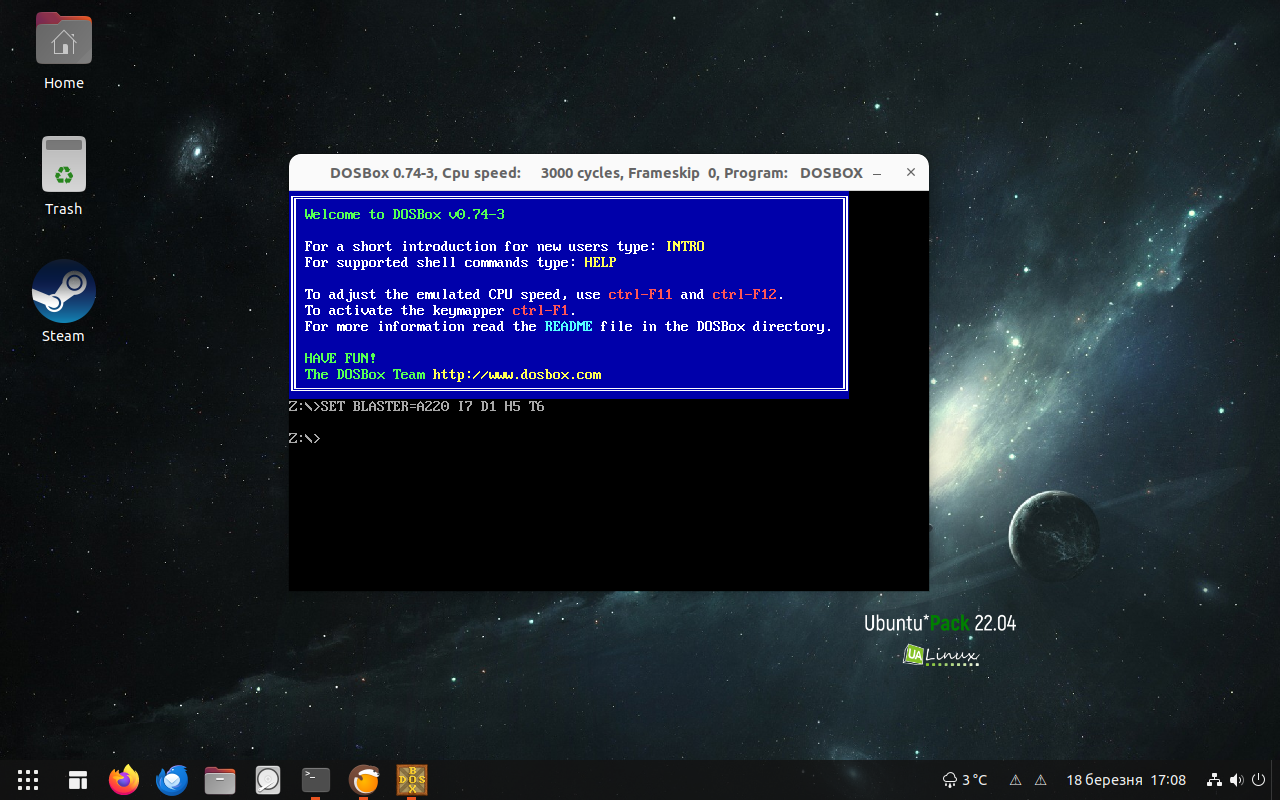The image size is (1280, 800).
Task: Minimize the DOSBox window
Action: pos(877,172)
